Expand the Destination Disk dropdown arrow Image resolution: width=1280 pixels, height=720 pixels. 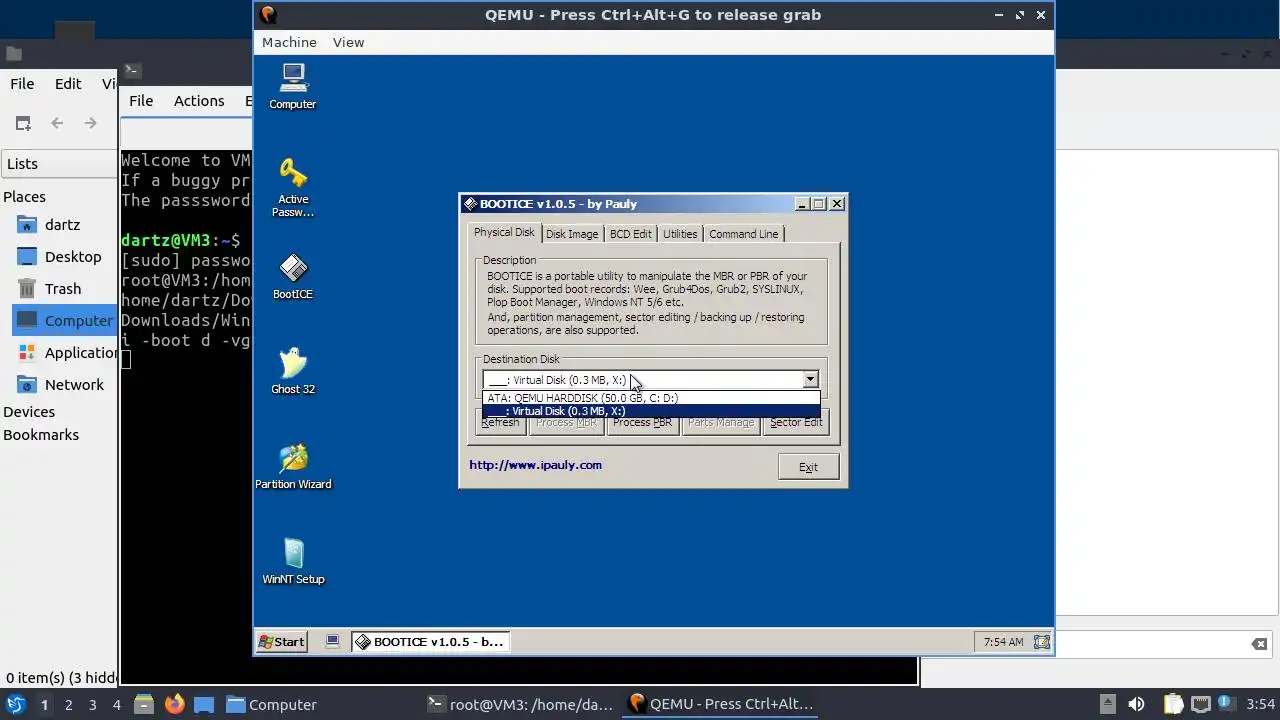point(810,380)
